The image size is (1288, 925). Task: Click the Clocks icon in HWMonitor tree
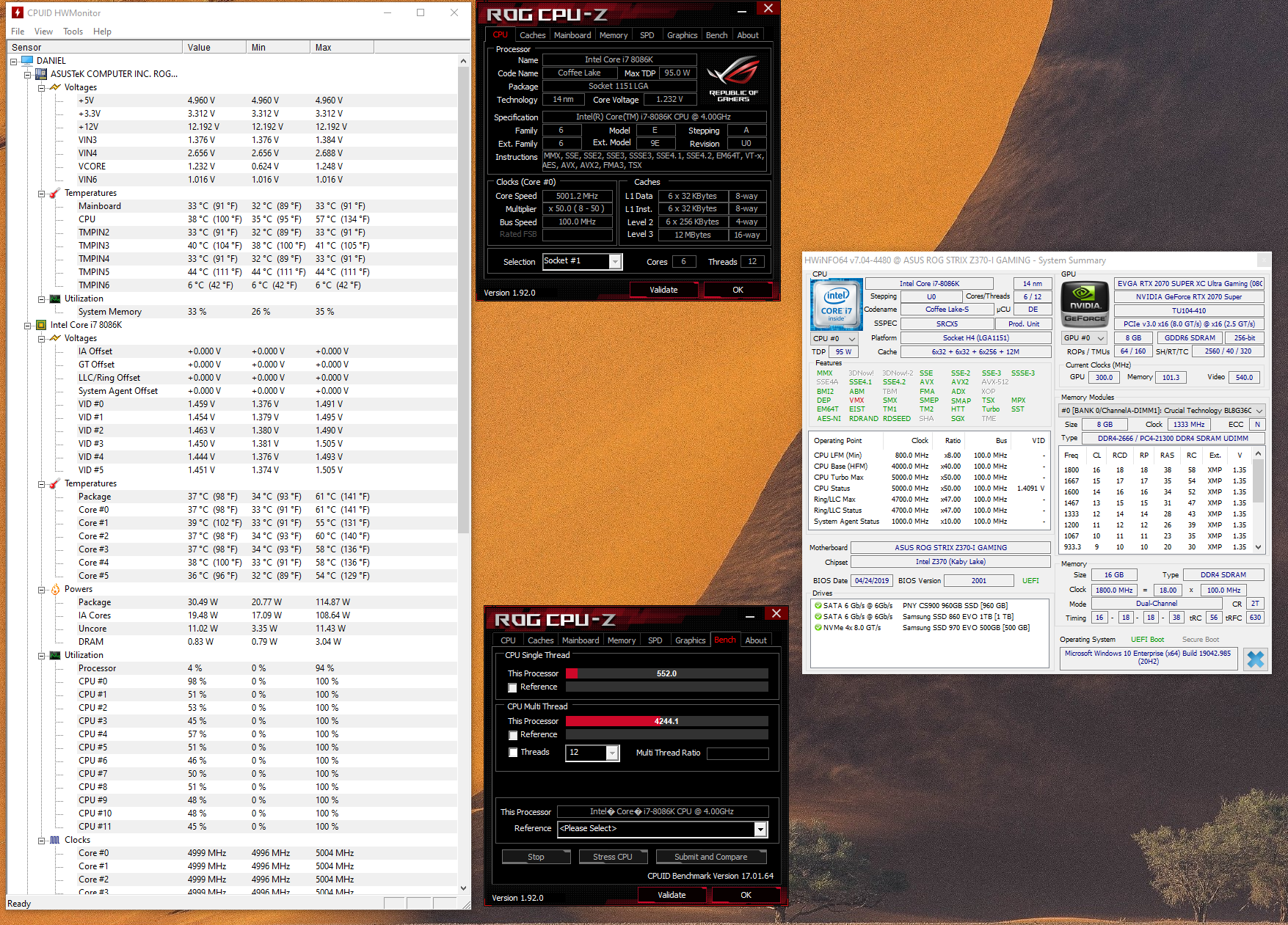[x=55, y=840]
